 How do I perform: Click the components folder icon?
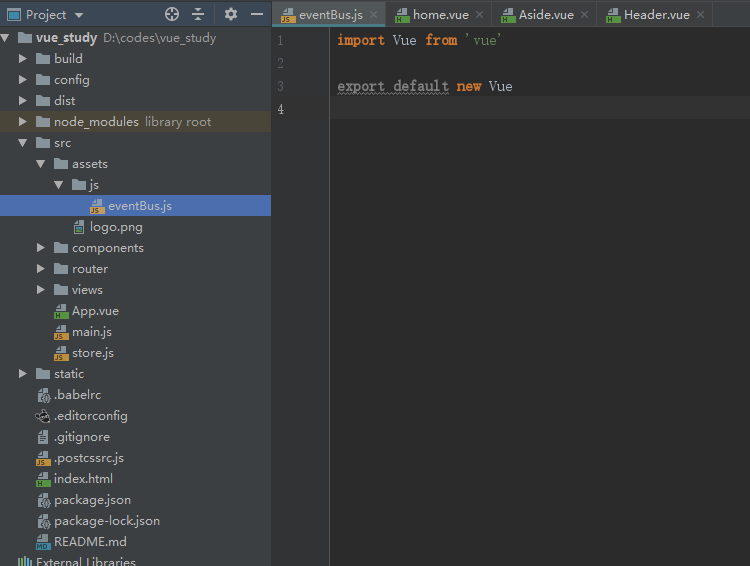pos(61,248)
